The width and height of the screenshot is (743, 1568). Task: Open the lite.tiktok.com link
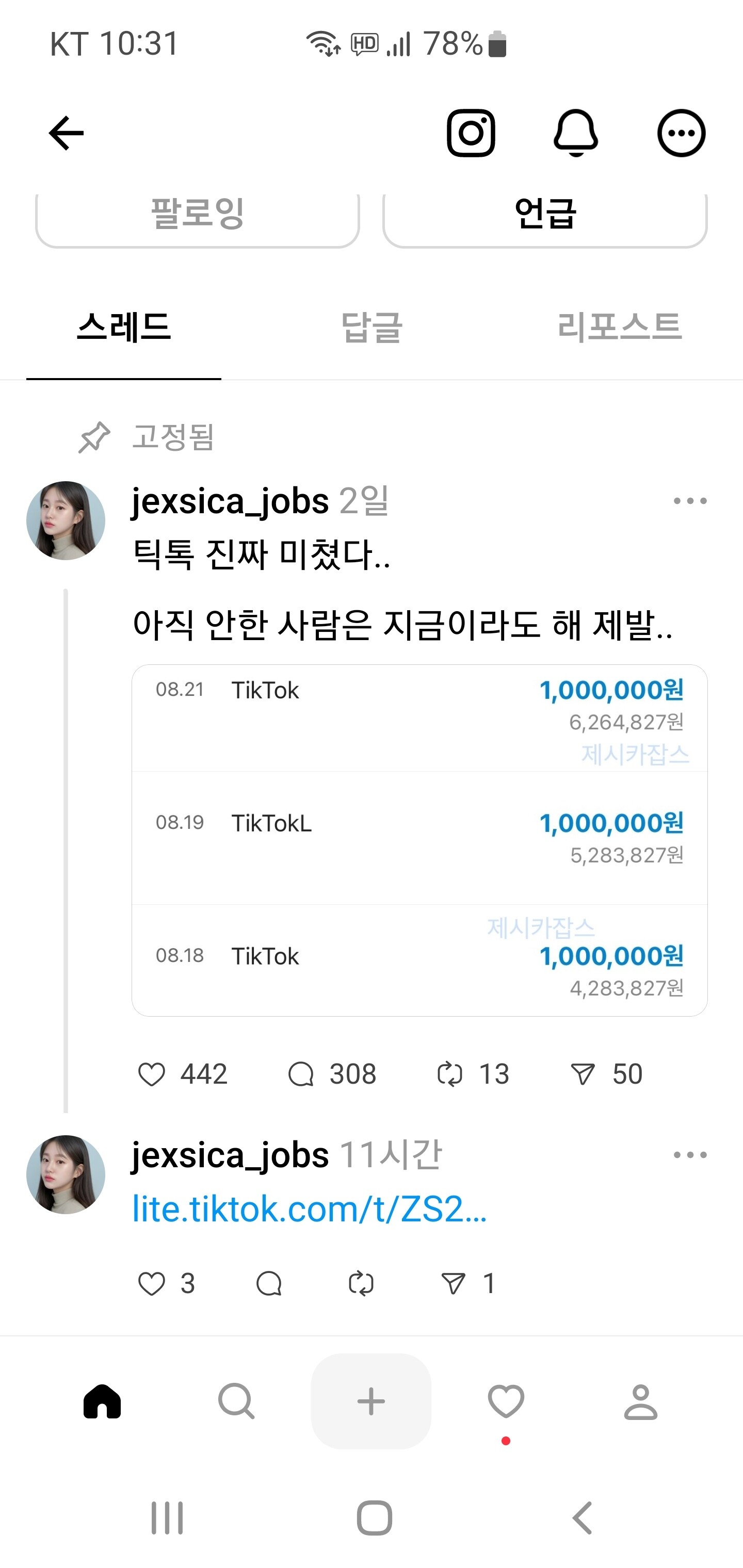310,1209
